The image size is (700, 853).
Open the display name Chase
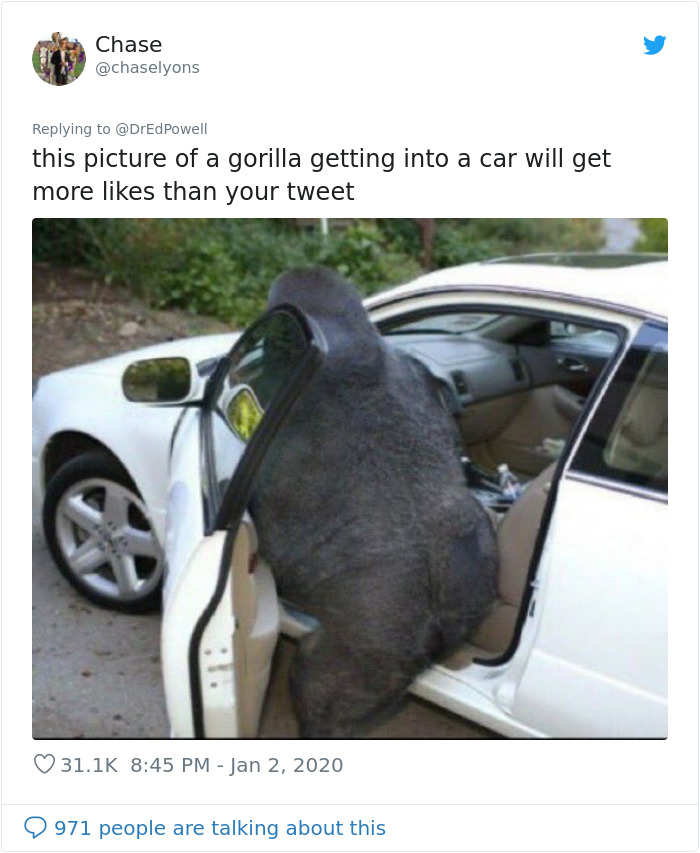(128, 45)
